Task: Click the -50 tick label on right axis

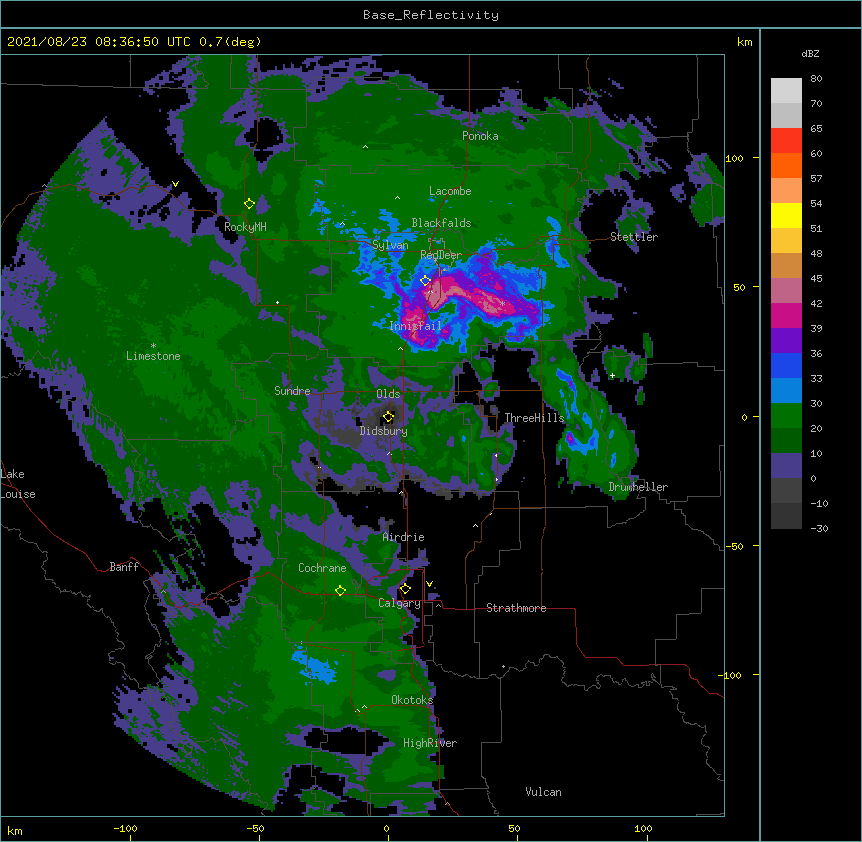Action: pyautogui.click(x=734, y=546)
